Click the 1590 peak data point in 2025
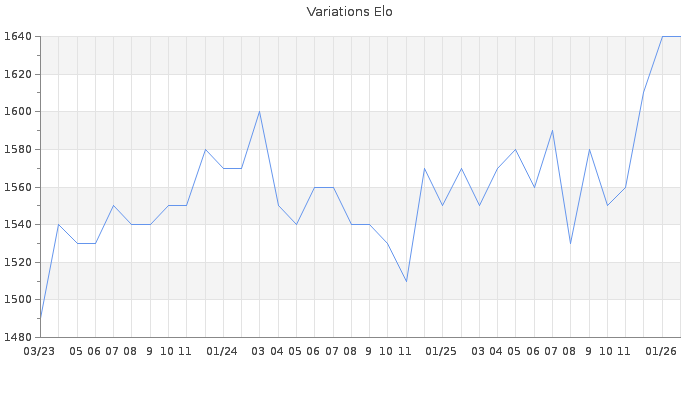The height and width of the screenshot is (400, 700). [x=552, y=130]
